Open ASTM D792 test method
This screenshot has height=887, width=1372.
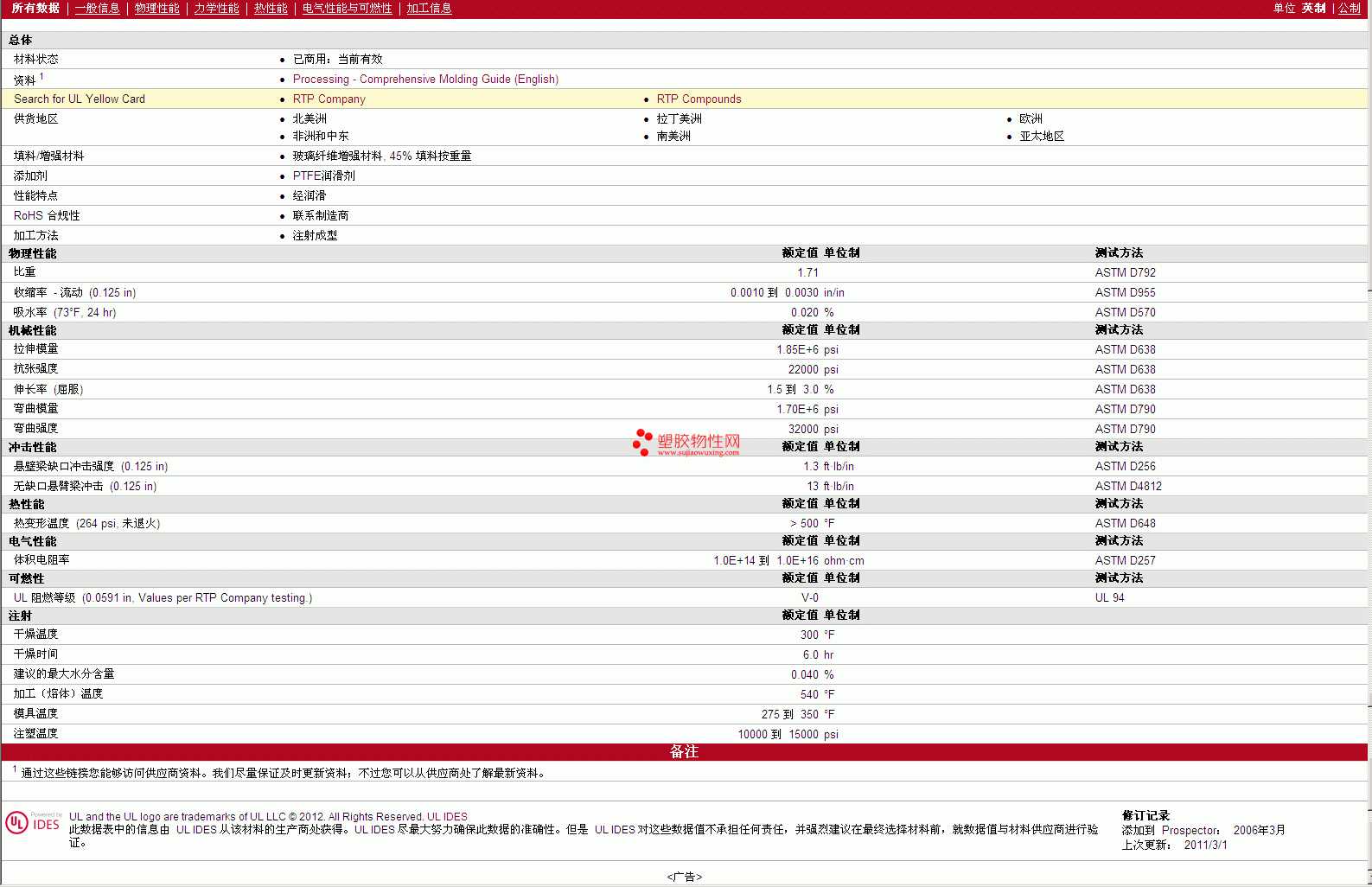point(1125,273)
